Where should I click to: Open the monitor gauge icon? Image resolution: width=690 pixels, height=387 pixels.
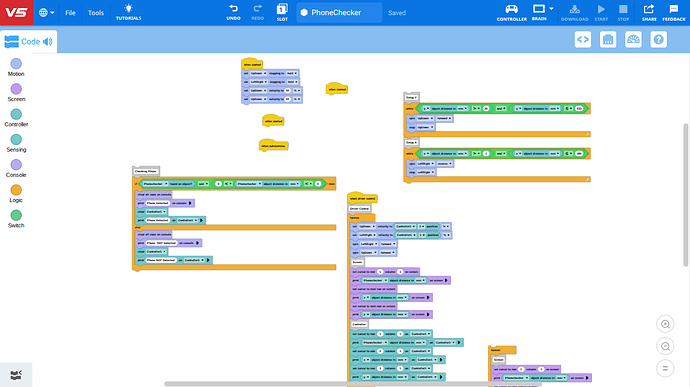[633, 40]
